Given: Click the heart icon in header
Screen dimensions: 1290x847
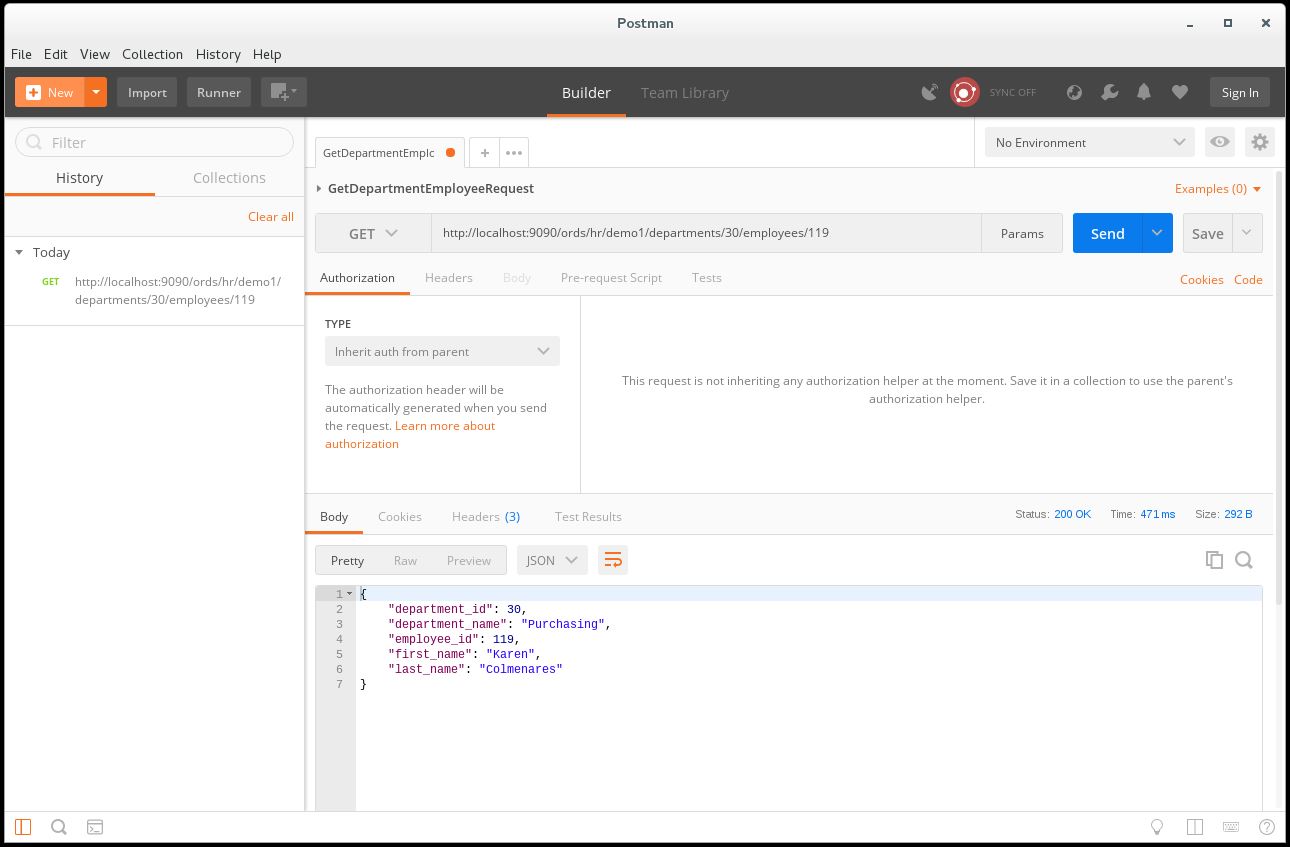Looking at the screenshot, I should [x=1180, y=92].
